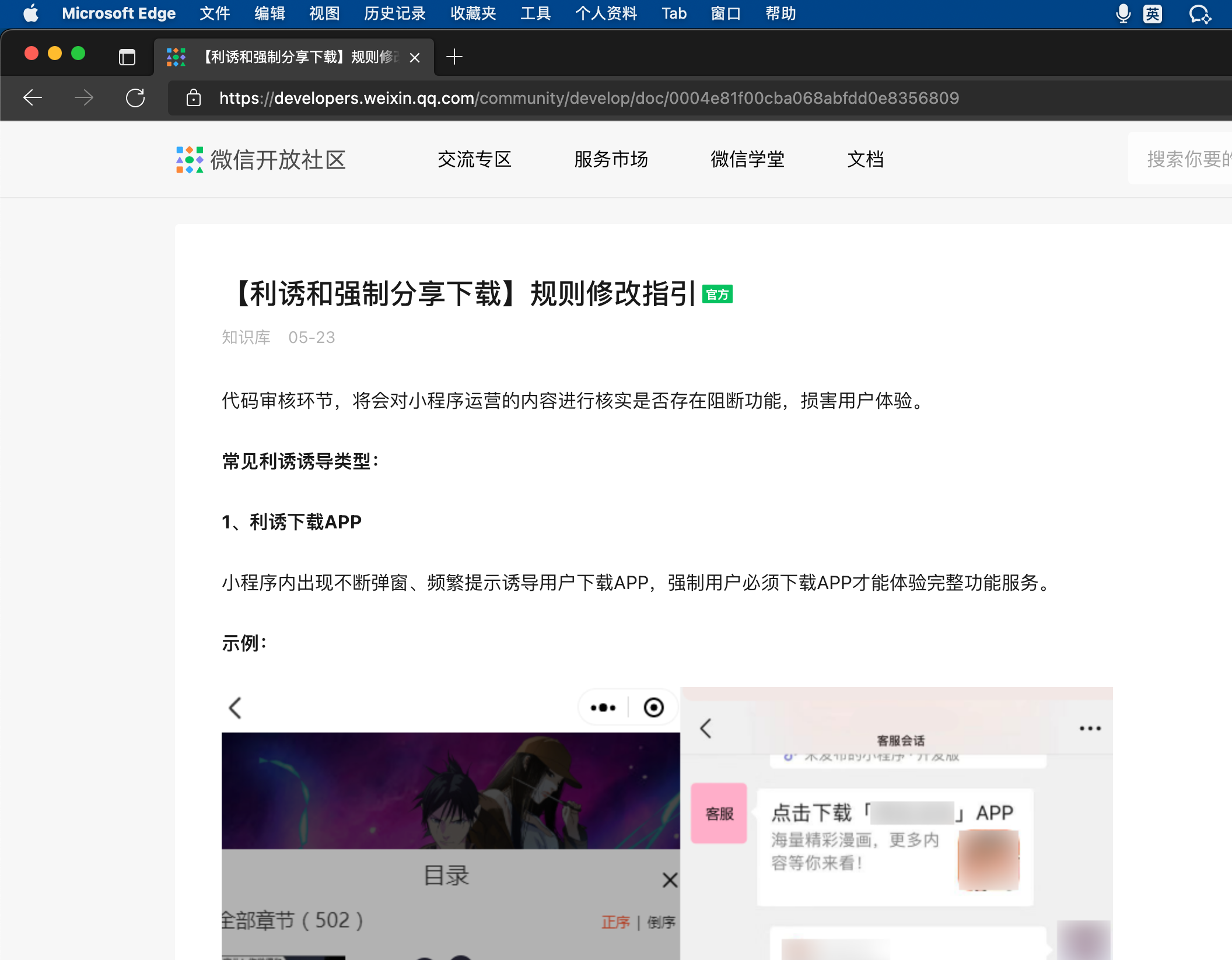Click the URL in address bar
The image size is (1232, 960).
coord(589,98)
